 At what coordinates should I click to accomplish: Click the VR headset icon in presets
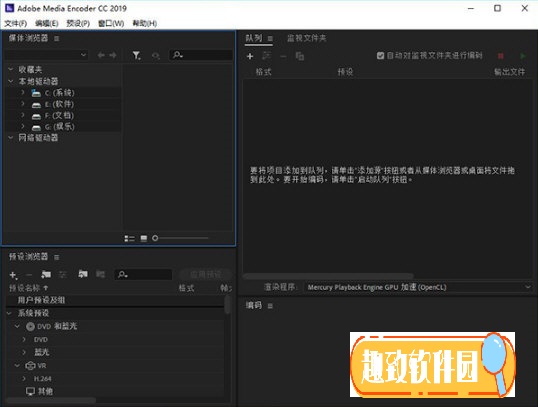point(31,366)
